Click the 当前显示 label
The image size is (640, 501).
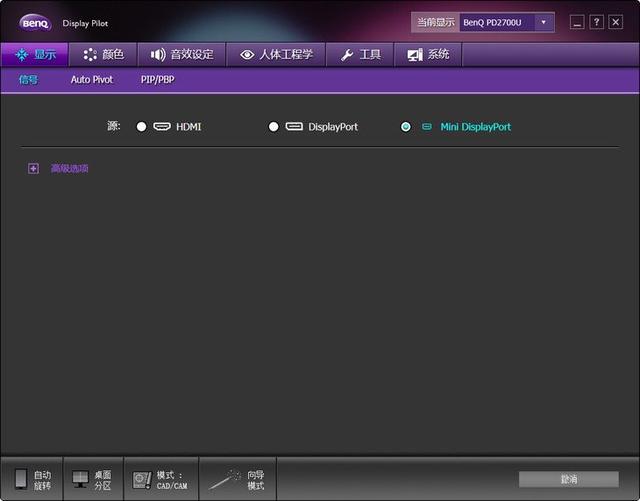(436, 22)
